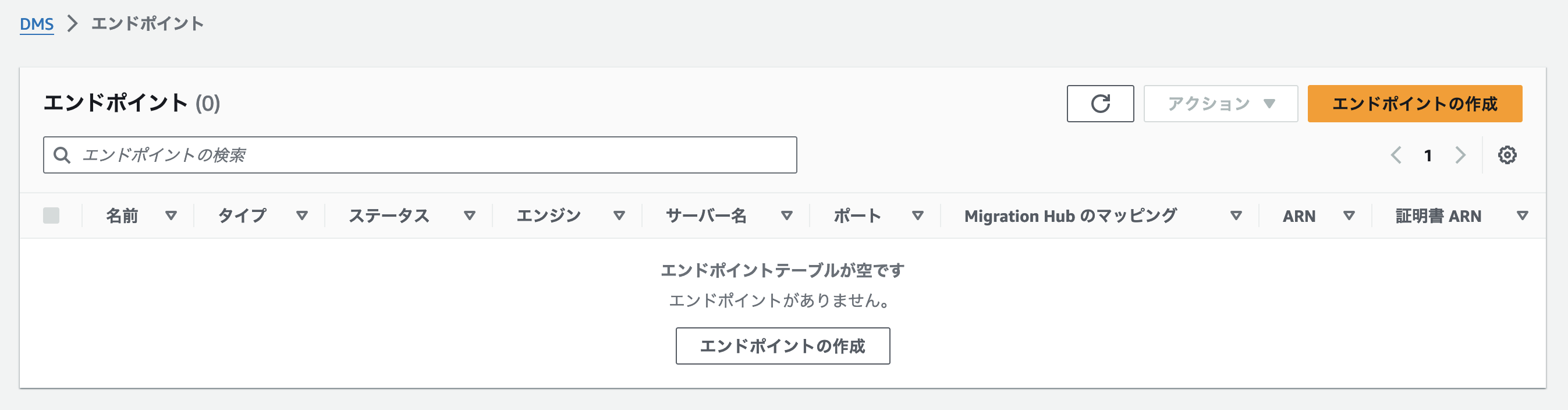The image size is (1568, 410).
Task: Toggle the select-all checkbox in the table header
Action: [51, 215]
